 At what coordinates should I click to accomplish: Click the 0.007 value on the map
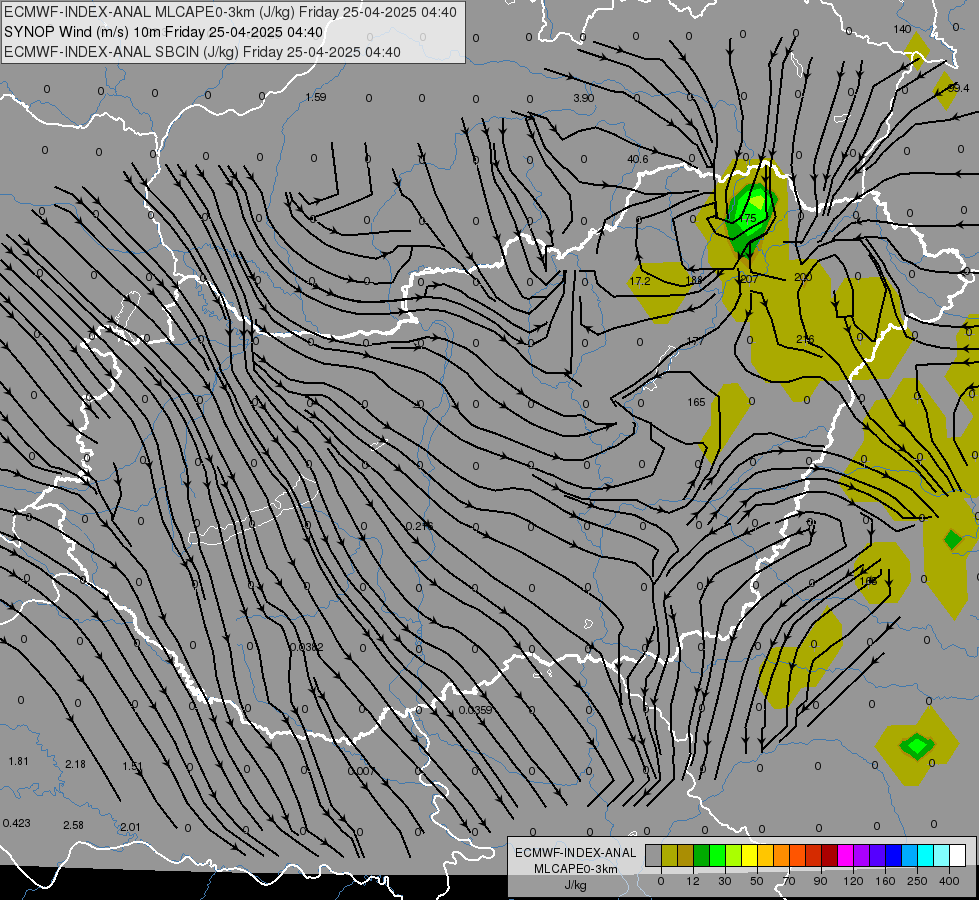(x=361, y=771)
